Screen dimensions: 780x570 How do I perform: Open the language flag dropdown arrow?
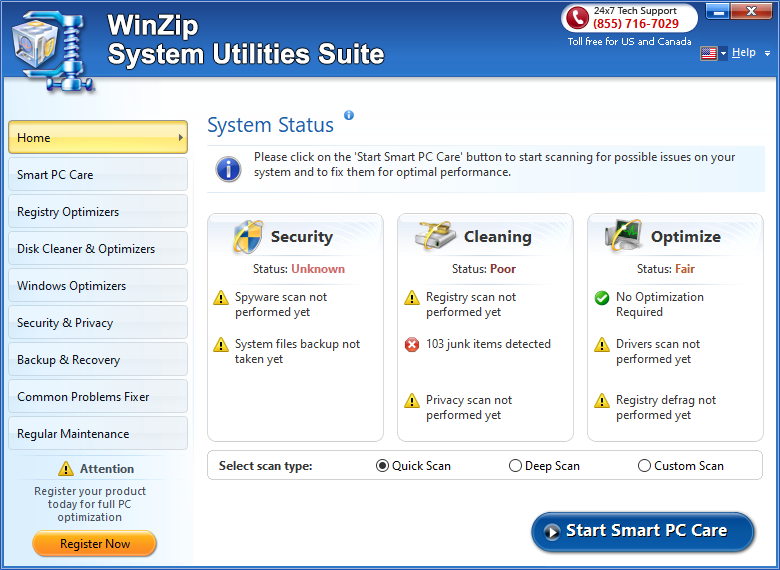[x=723, y=53]
